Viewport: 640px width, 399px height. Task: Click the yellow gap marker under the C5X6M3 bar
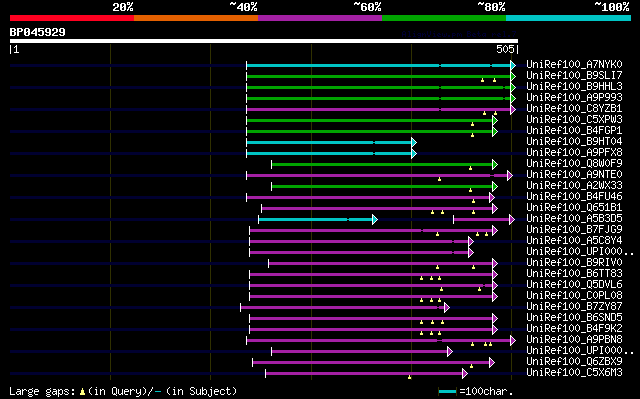(409, 377)
